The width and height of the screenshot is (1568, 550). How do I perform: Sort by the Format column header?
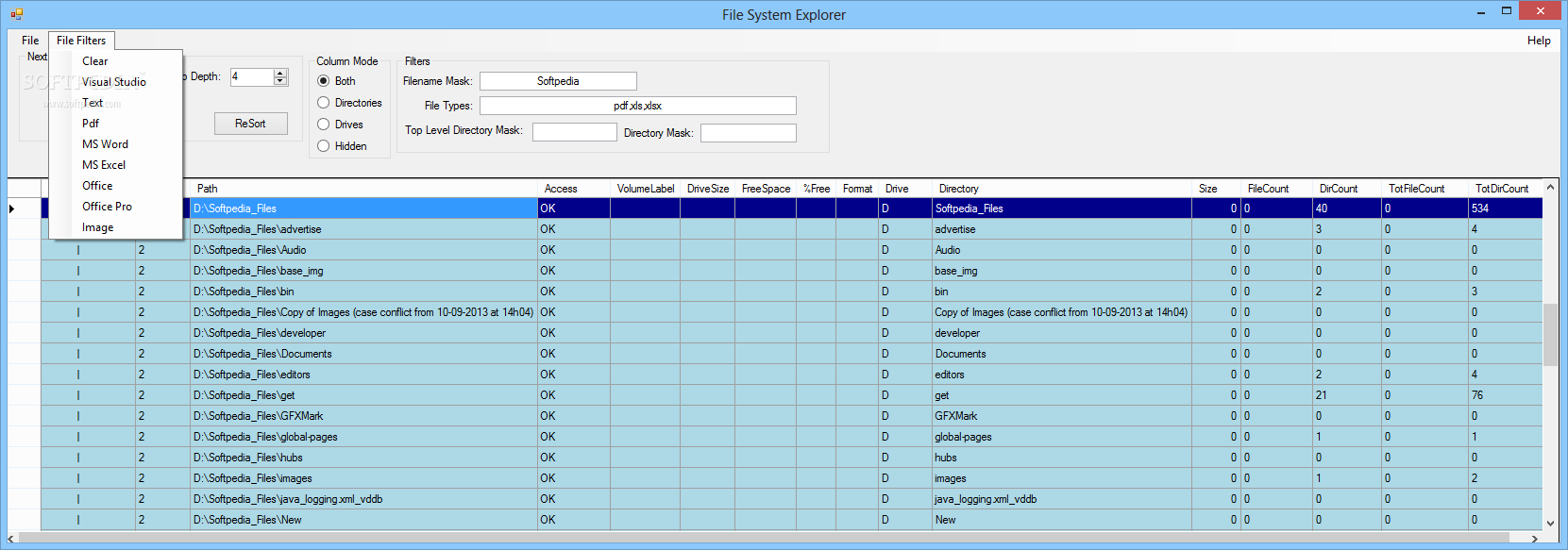tap(857, 189)
